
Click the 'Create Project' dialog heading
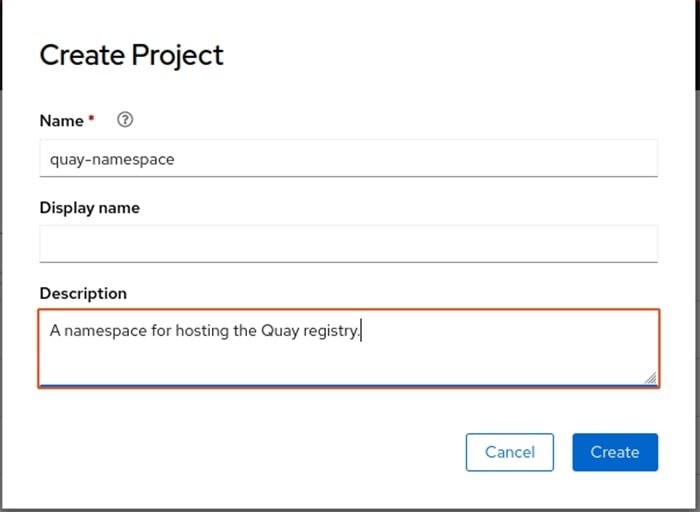(131, 55)
